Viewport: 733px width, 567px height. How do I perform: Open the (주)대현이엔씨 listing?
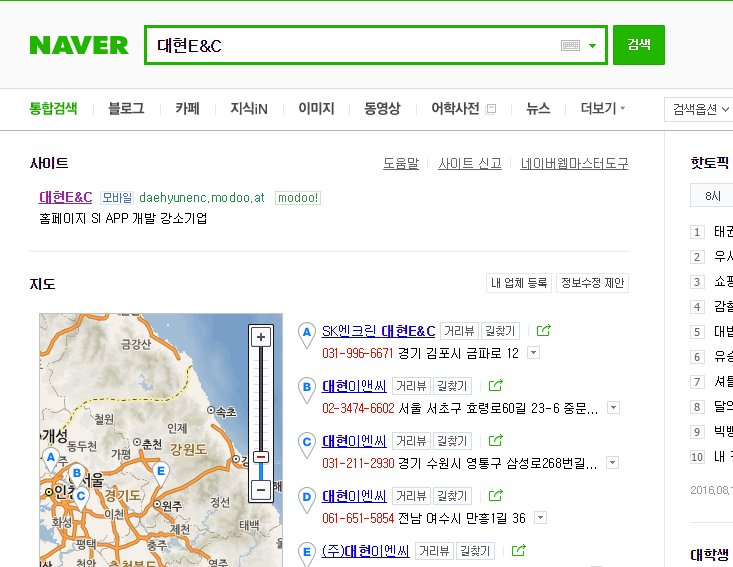(366, 551)
